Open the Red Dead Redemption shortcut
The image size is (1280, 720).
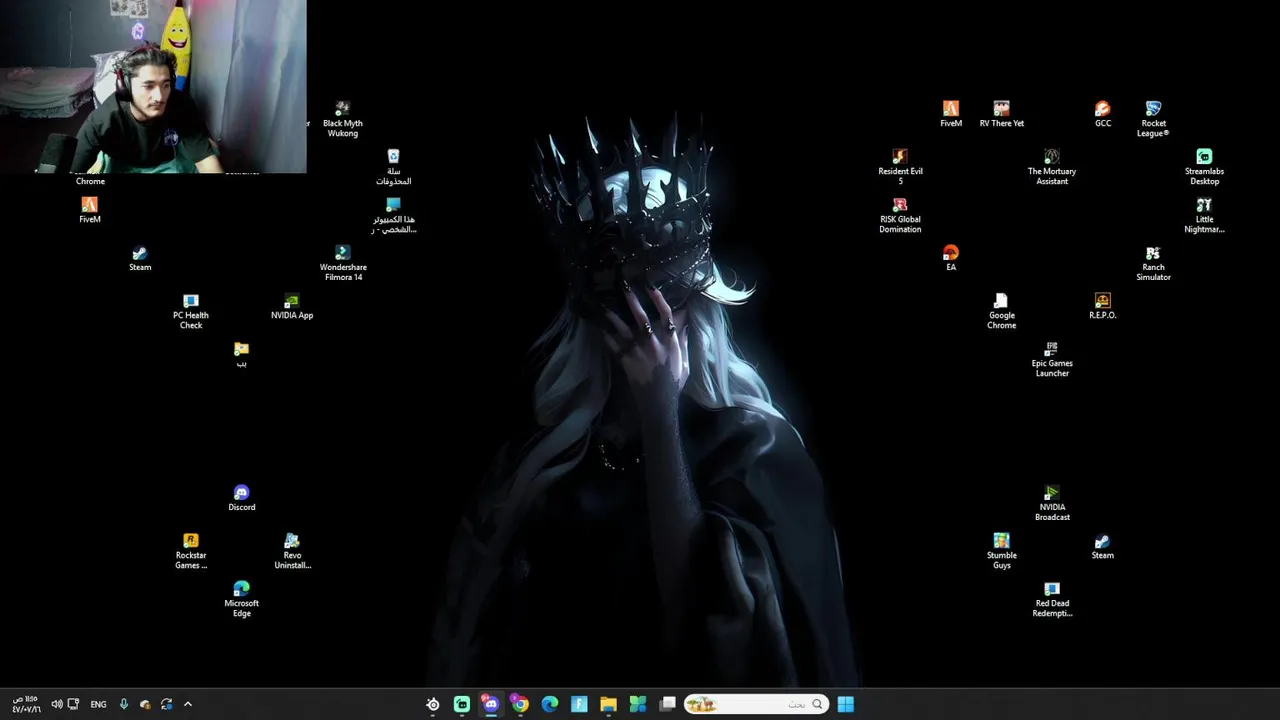pyautogui.click(x=1052, y=599)
